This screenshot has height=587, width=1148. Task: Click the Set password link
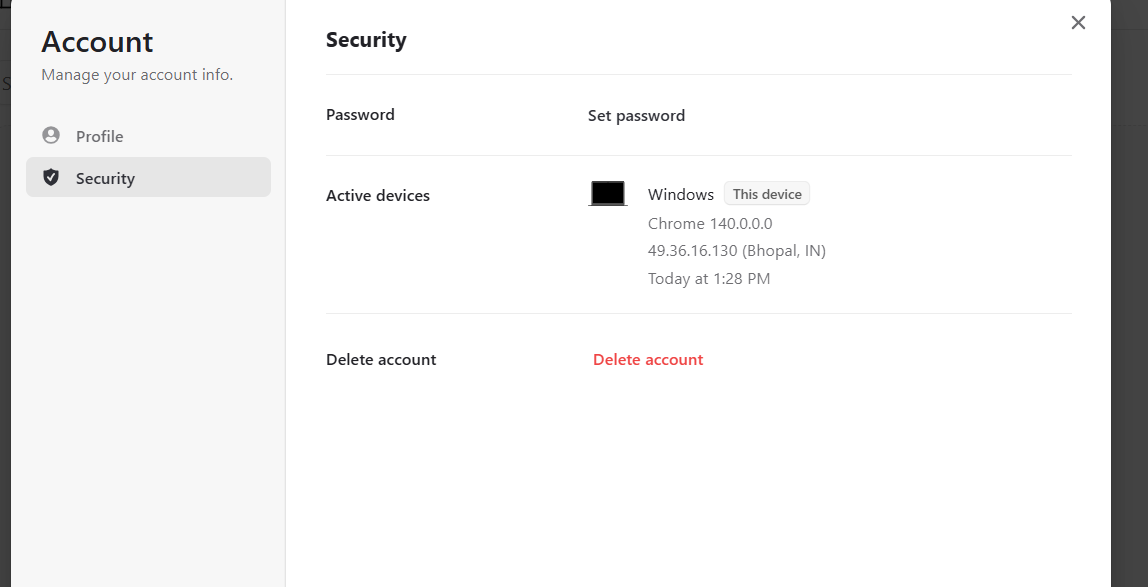tap(636, 115)
